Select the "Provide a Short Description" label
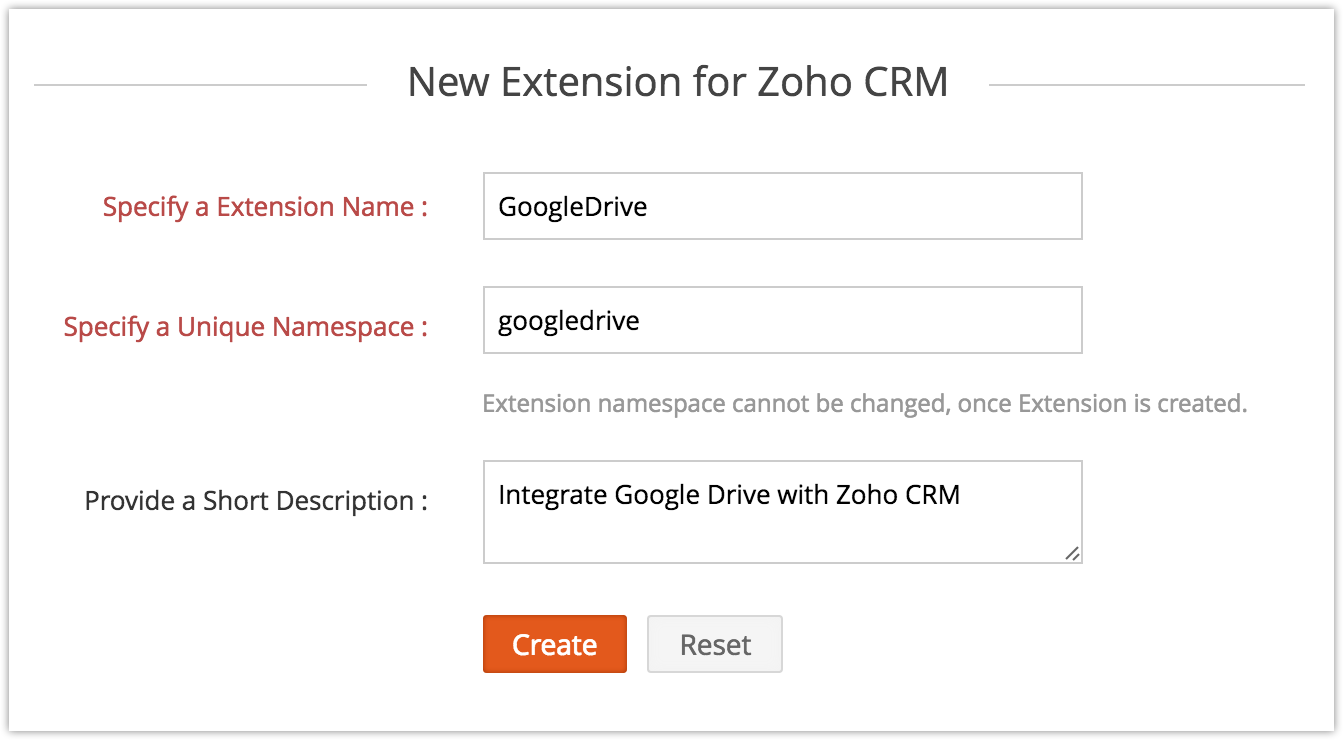 tap(256, 501)
